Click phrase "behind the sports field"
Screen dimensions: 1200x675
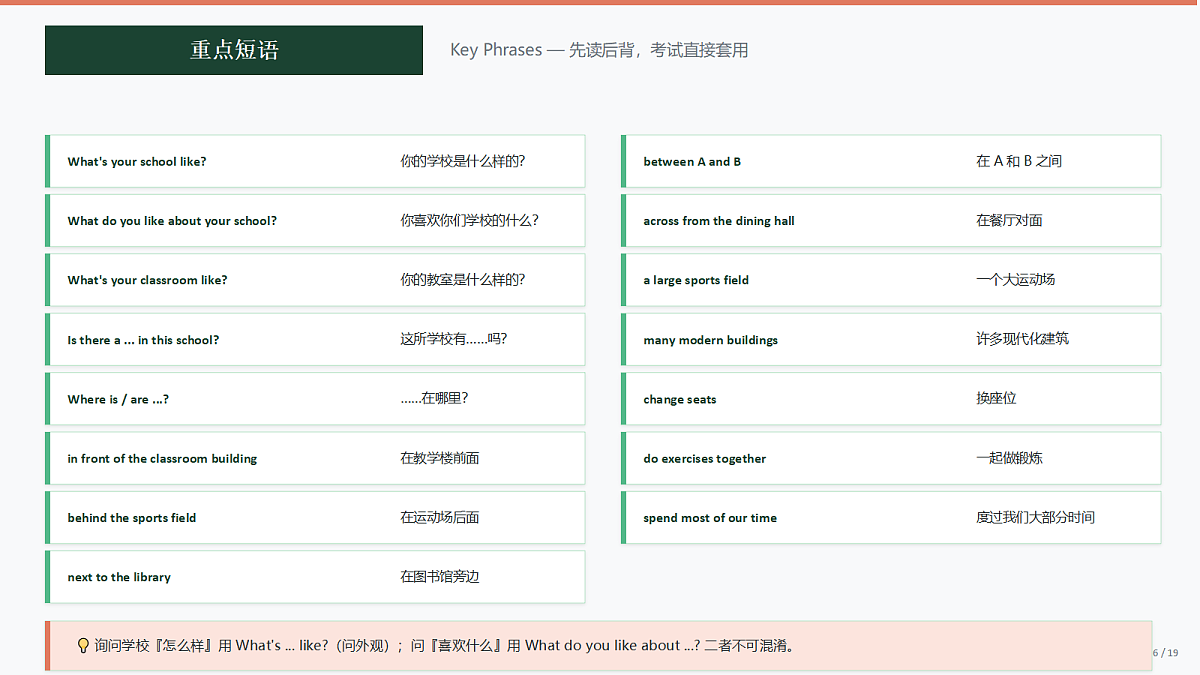[x=132, y=518]
